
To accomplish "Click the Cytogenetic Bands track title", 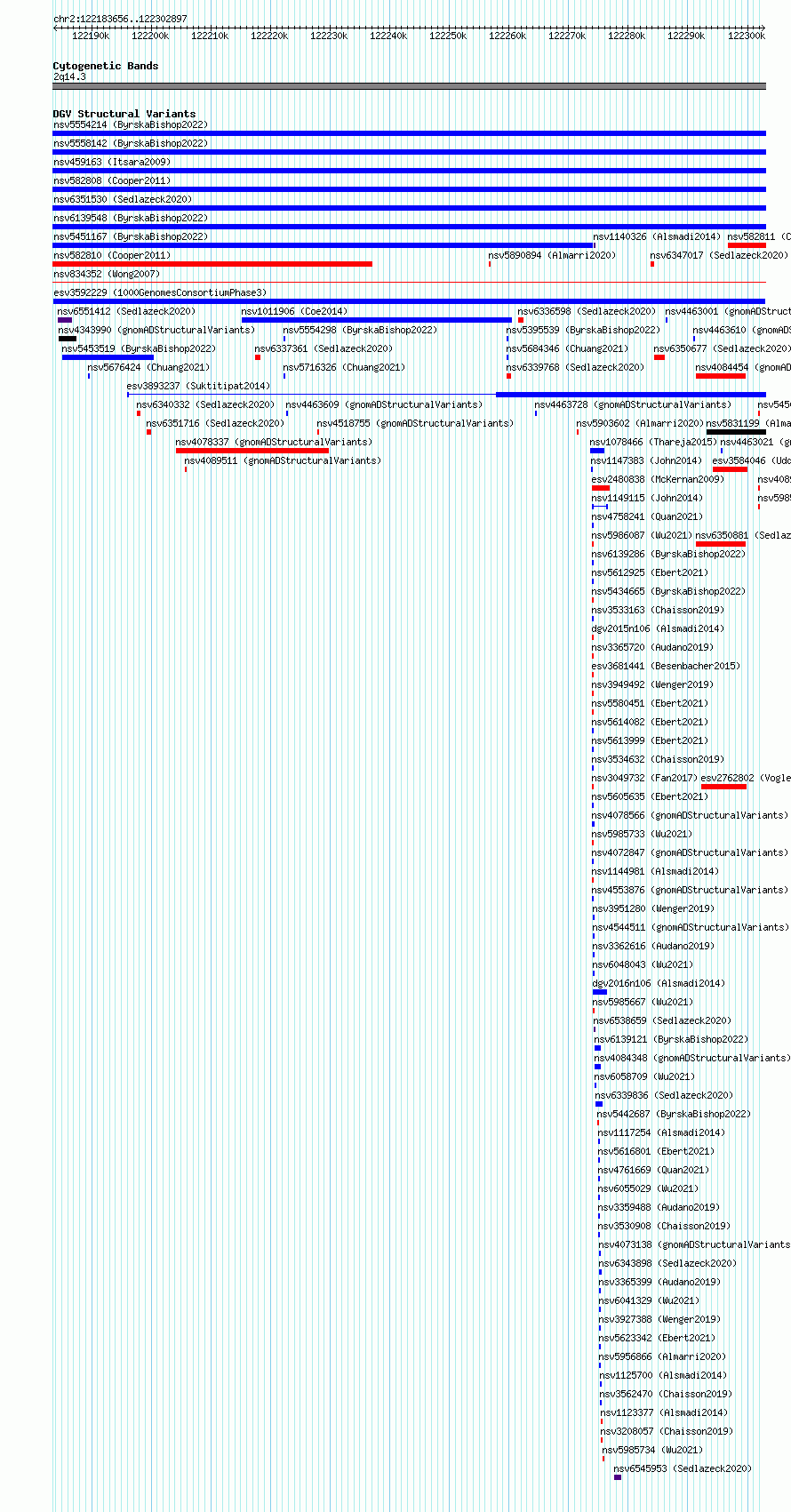I will point(106,66).
